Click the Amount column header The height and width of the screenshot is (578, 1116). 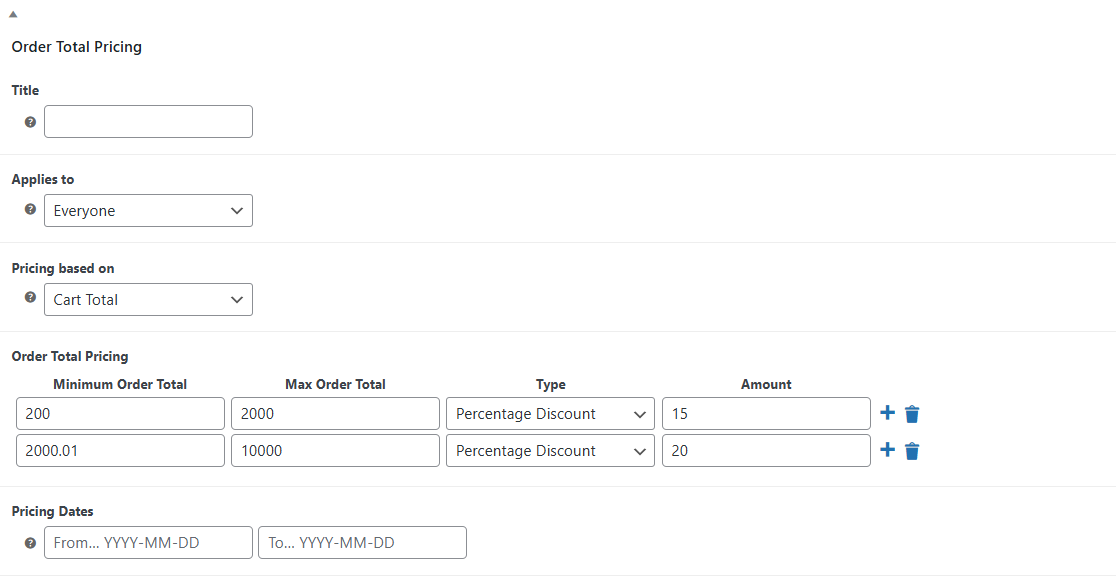tap(766, 384)
